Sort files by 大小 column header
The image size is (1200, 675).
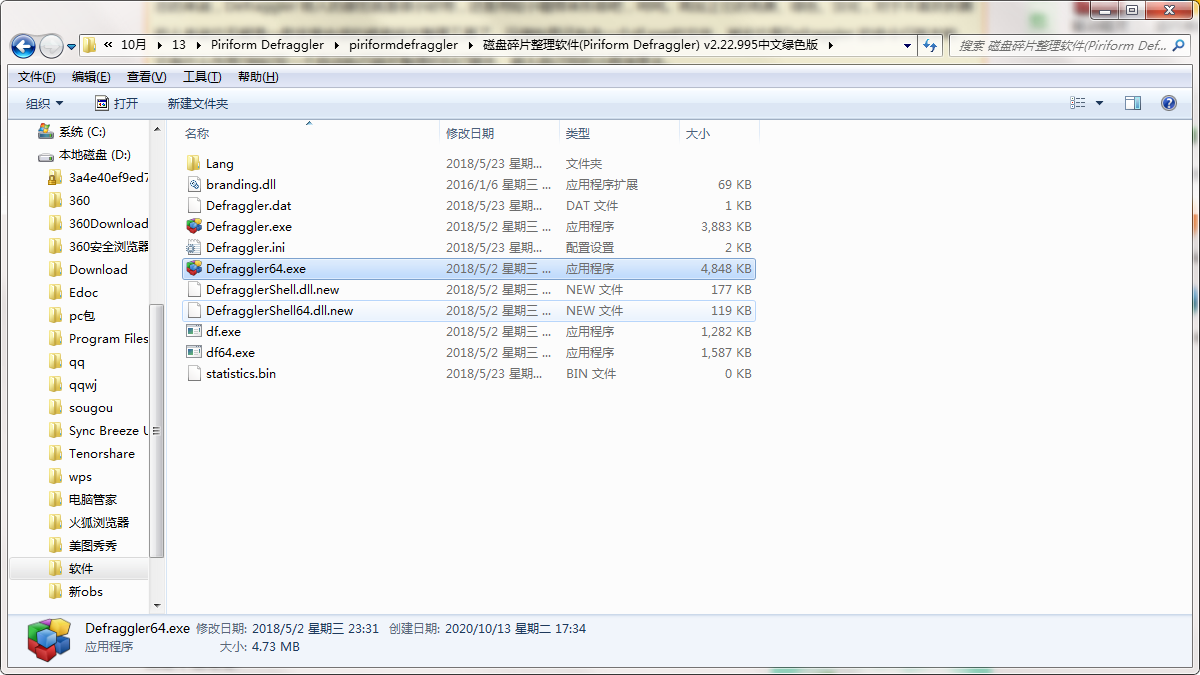point(720,133)
